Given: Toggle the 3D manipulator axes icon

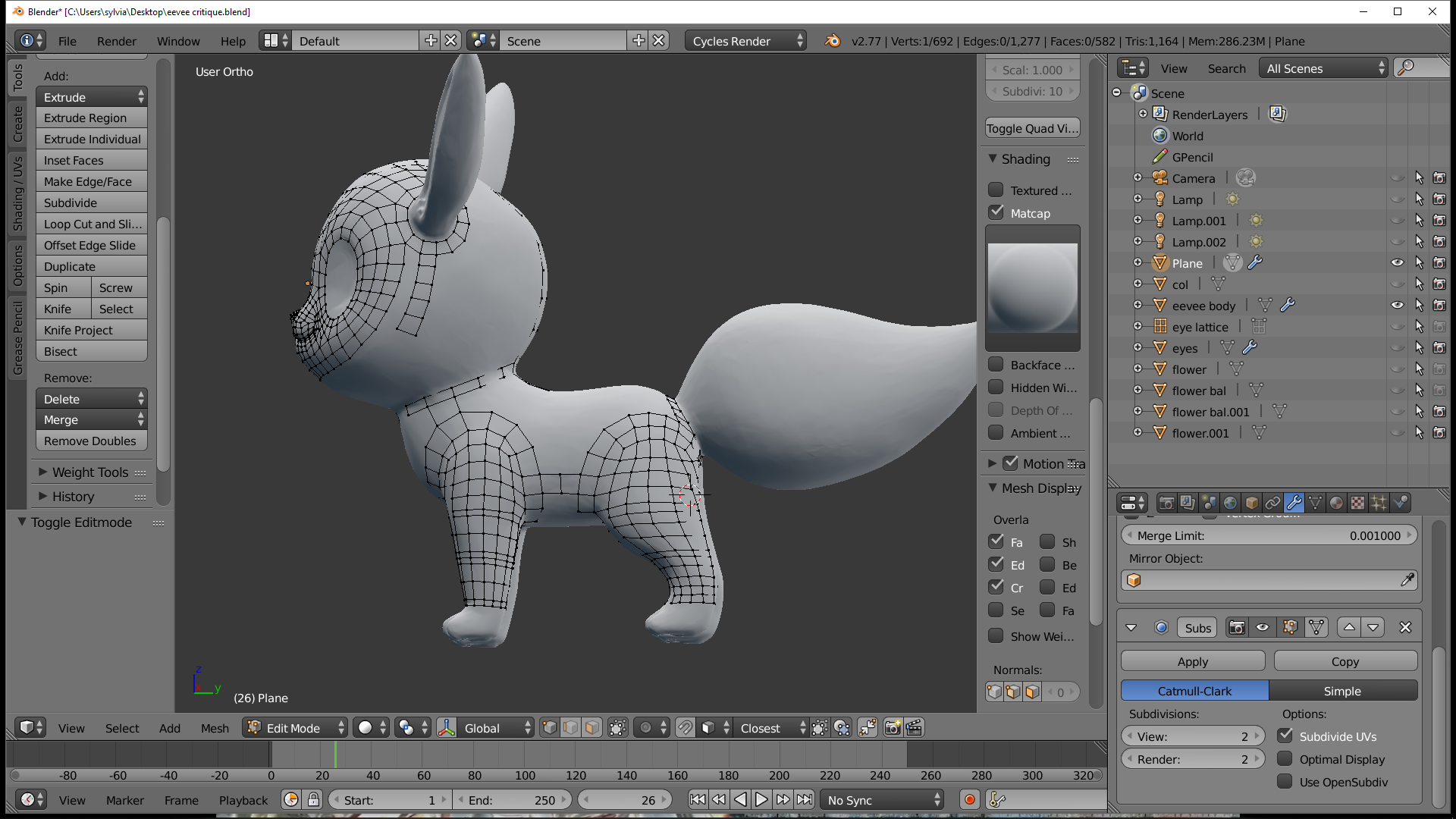Looking at the screenshot, I should [x=447, y=728].
